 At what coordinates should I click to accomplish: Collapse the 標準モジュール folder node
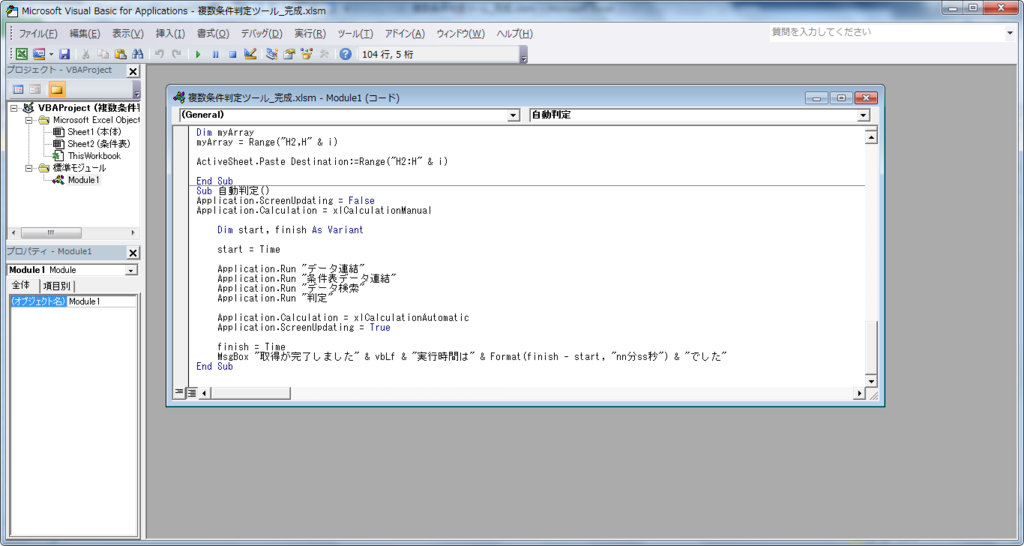coord(29,168)
